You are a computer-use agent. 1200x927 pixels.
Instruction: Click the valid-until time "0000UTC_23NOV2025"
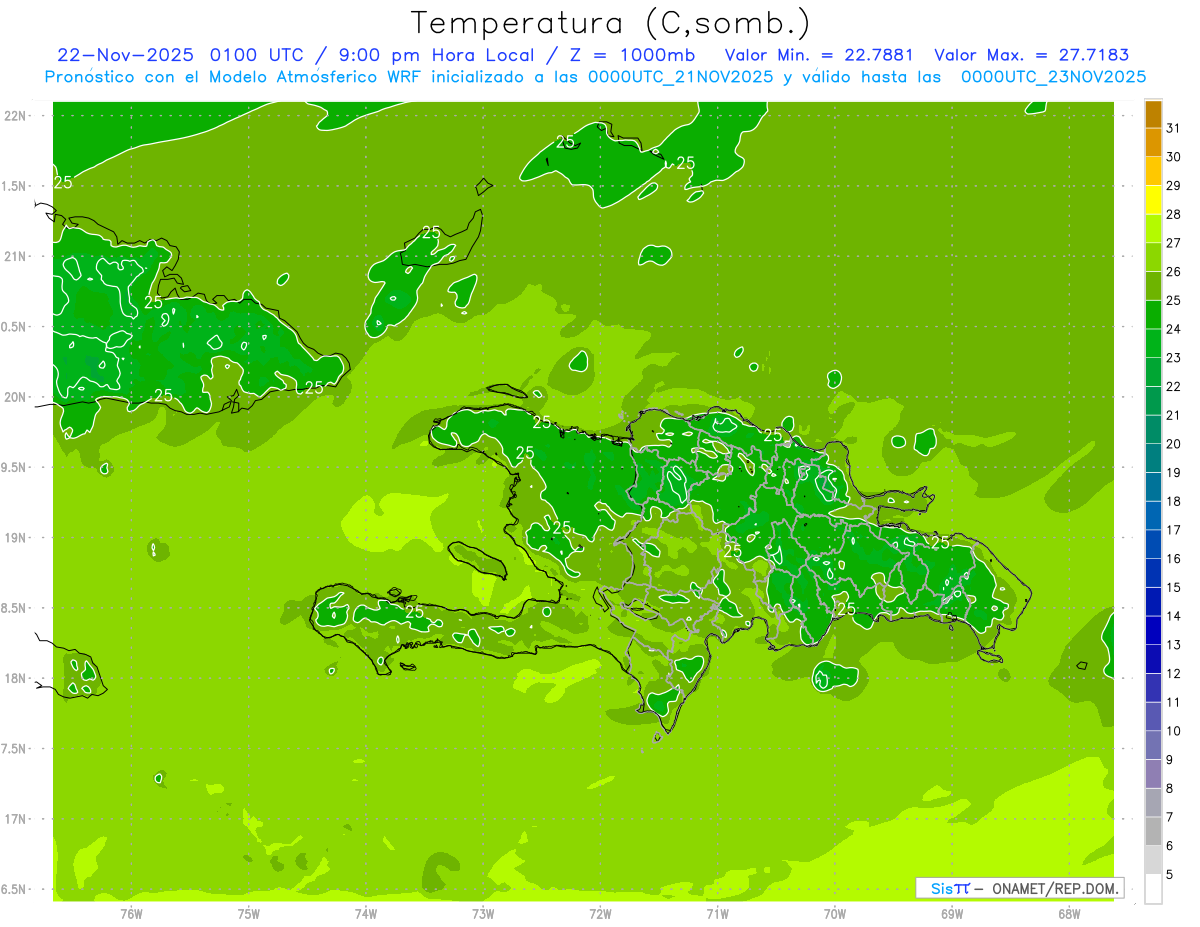[1053, 77]
